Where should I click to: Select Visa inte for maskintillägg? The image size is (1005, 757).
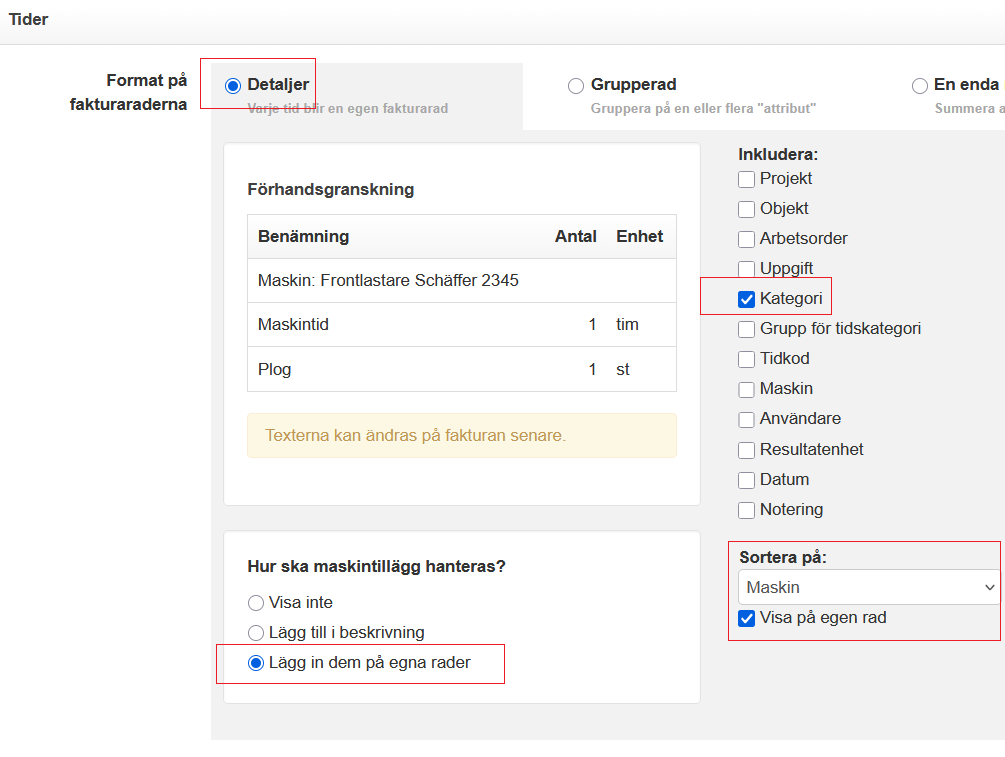tap(256, 603)
